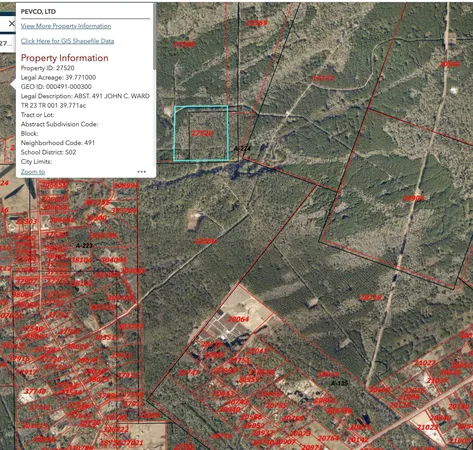Open View More Property Information link
Viewport: 473px width, 450px height.
66,26
